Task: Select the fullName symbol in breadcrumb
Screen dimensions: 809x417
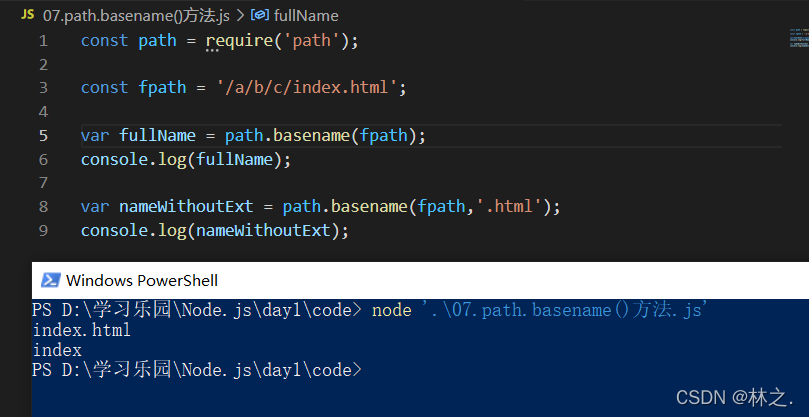Action: pyautogui.click(x=306, y=15)
